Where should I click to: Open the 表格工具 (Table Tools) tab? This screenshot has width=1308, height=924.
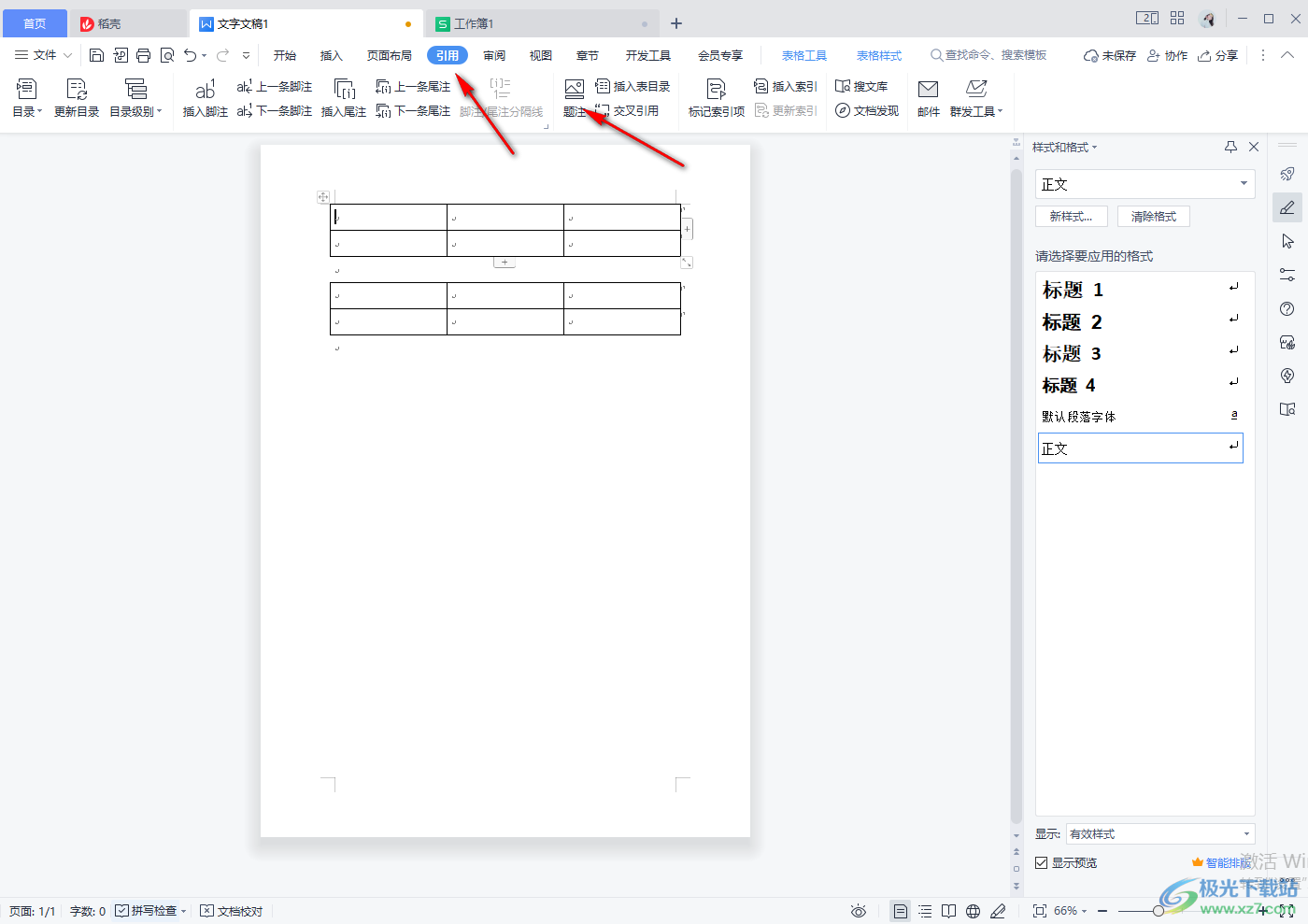pyautogui.click(x=804, y=55)
